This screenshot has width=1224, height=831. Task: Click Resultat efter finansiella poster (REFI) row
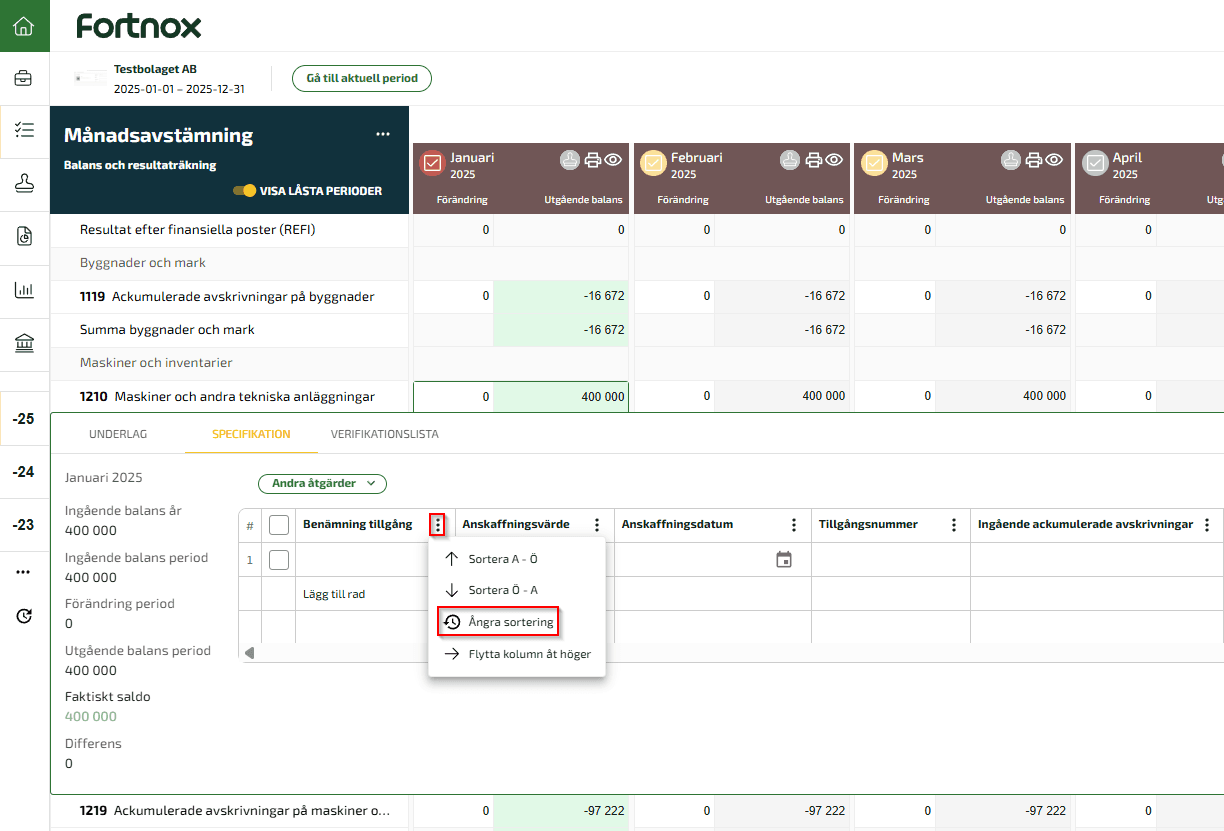point(230,230)
